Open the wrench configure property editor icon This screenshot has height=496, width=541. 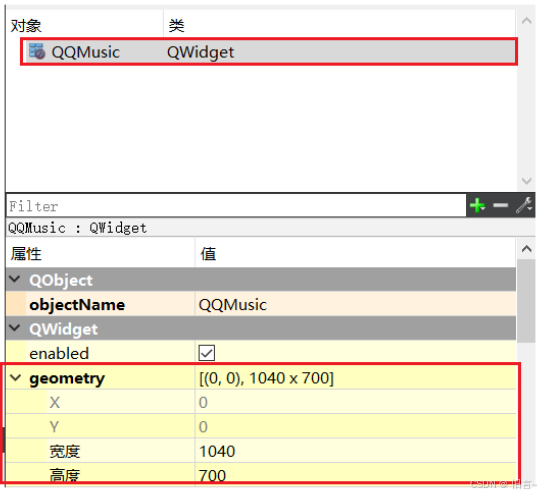(x=524, y=205)
